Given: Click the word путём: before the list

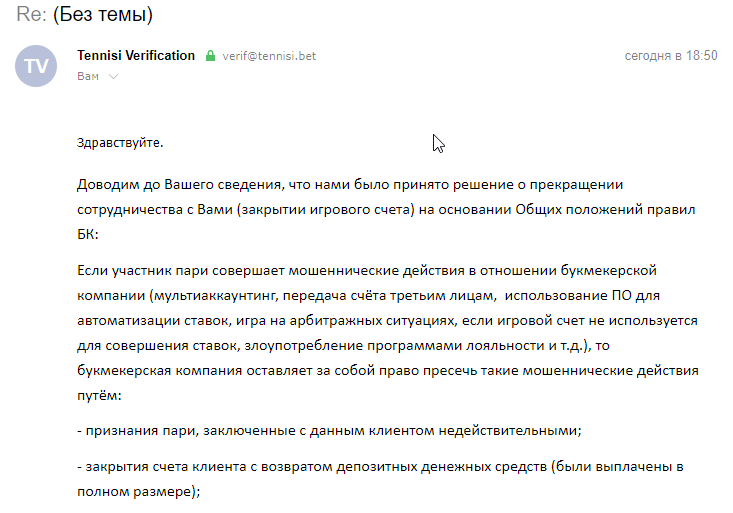Looking at the screenshot, I should point(99,396).
